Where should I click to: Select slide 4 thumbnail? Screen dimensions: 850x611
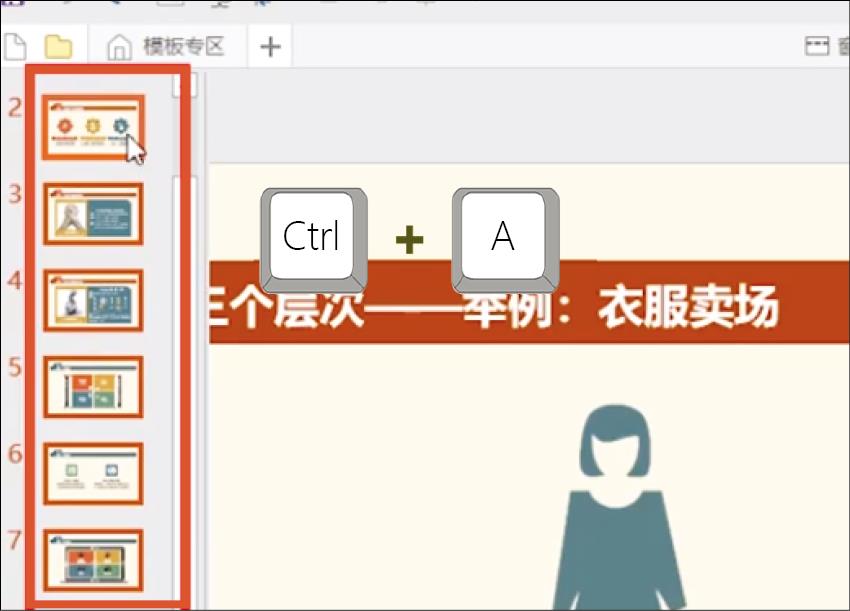tap(93, 301)
